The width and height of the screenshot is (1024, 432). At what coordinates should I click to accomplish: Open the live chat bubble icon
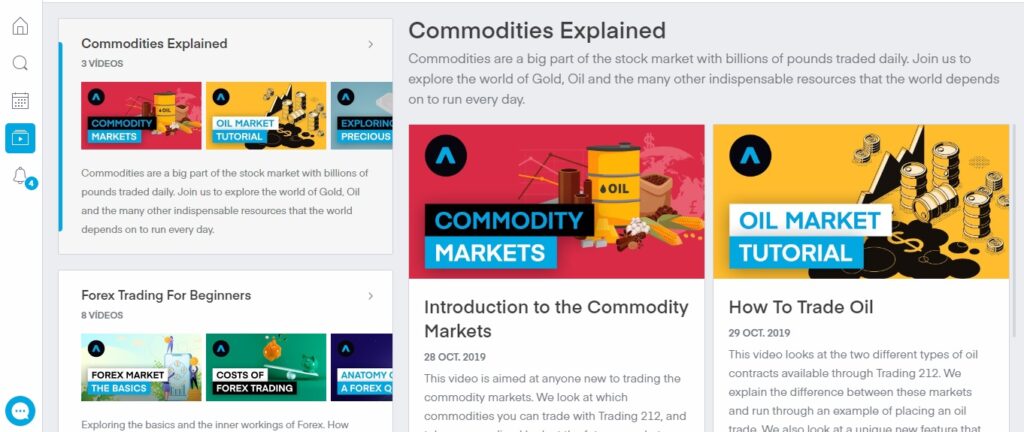(x=20, y=410)
